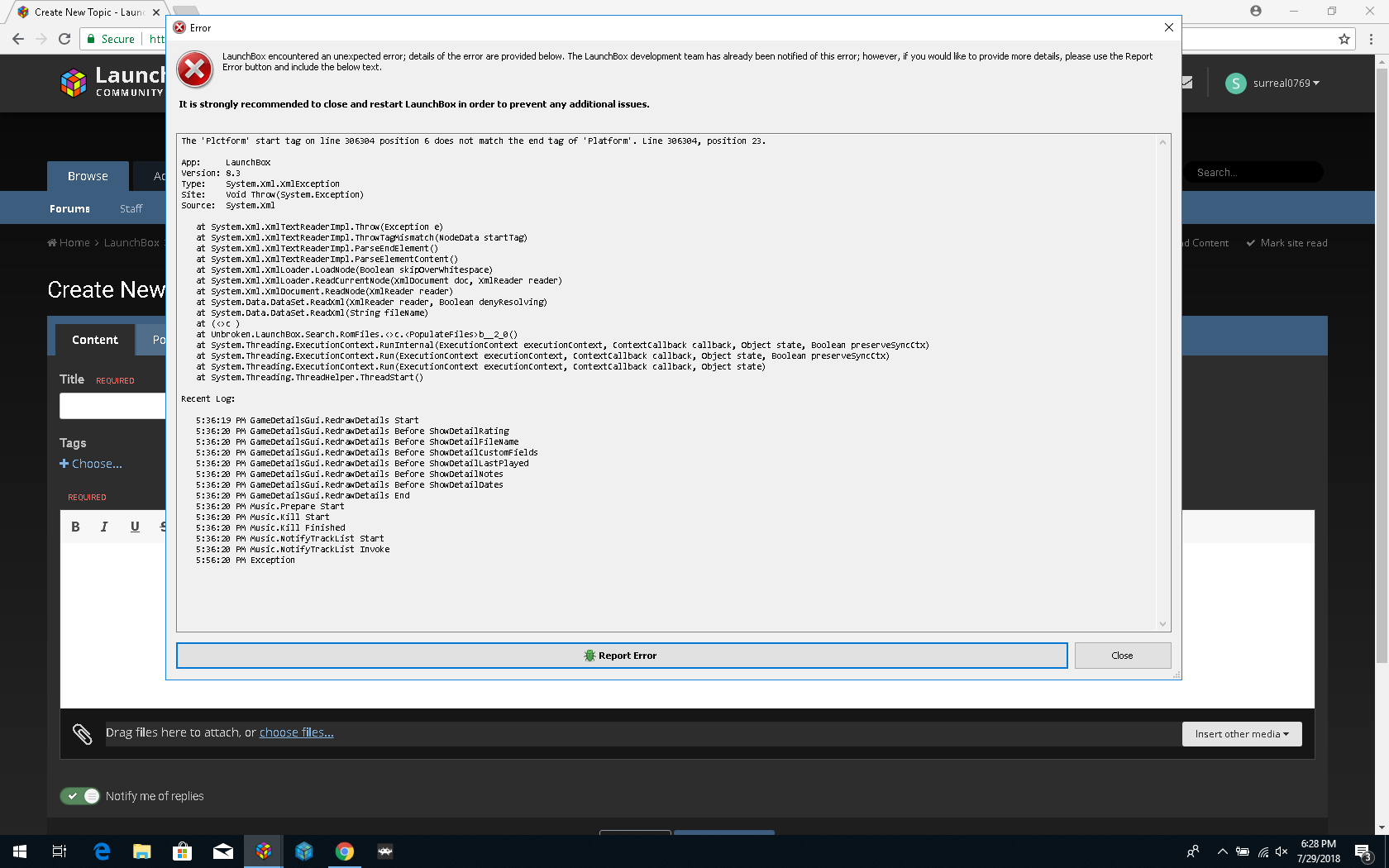Open the People icon in system tray
The width and height of the screenshot is (1389, 868).
(1193, 851)
